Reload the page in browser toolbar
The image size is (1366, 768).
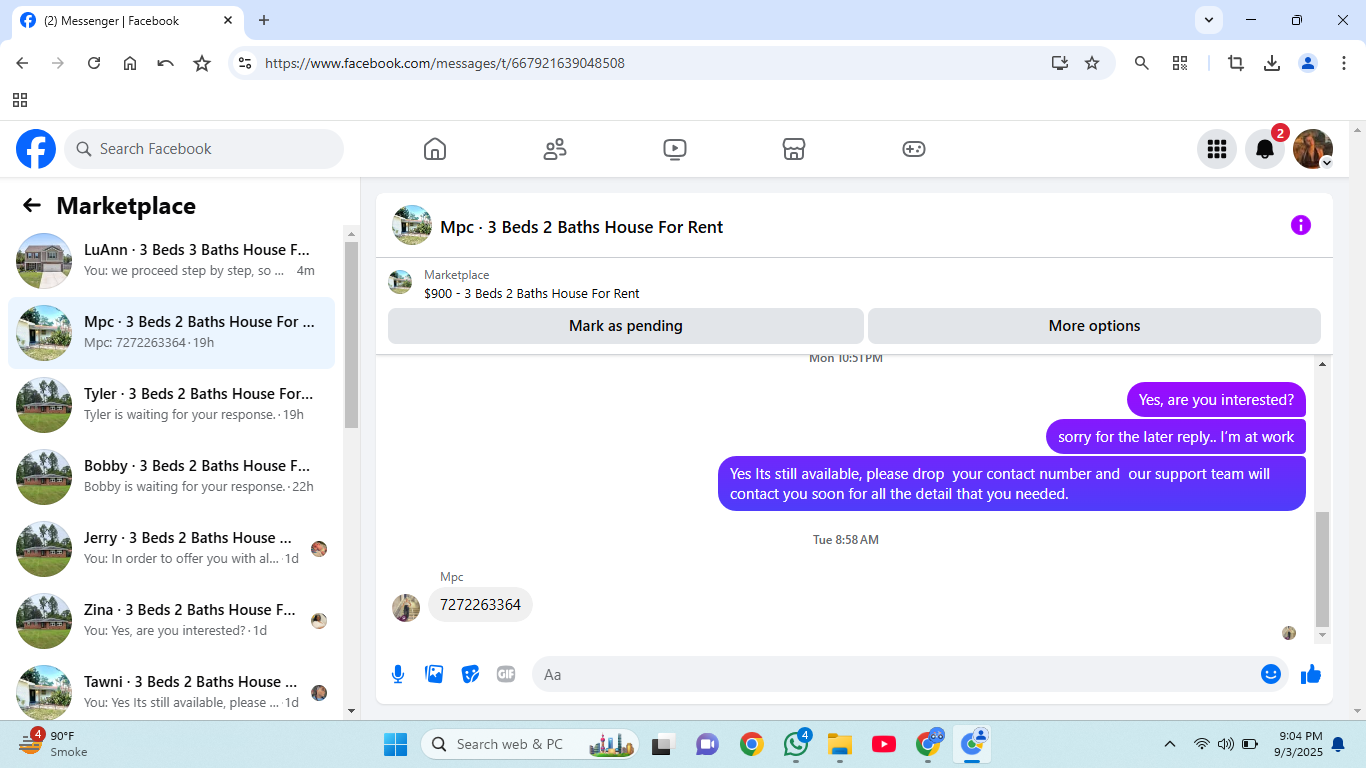pyautogui.click(x=94, y=63)
